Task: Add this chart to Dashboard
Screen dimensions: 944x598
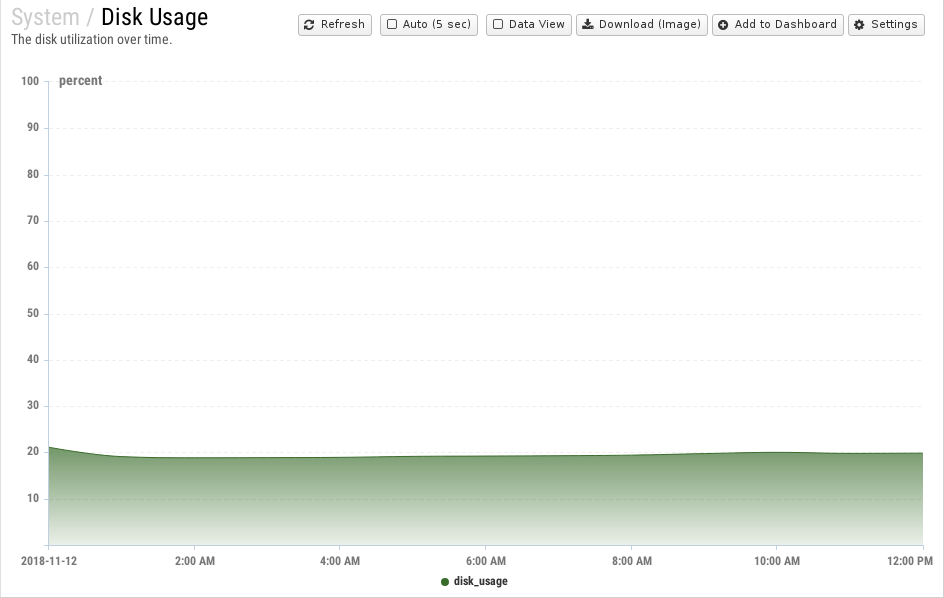Action: point(778,25)
